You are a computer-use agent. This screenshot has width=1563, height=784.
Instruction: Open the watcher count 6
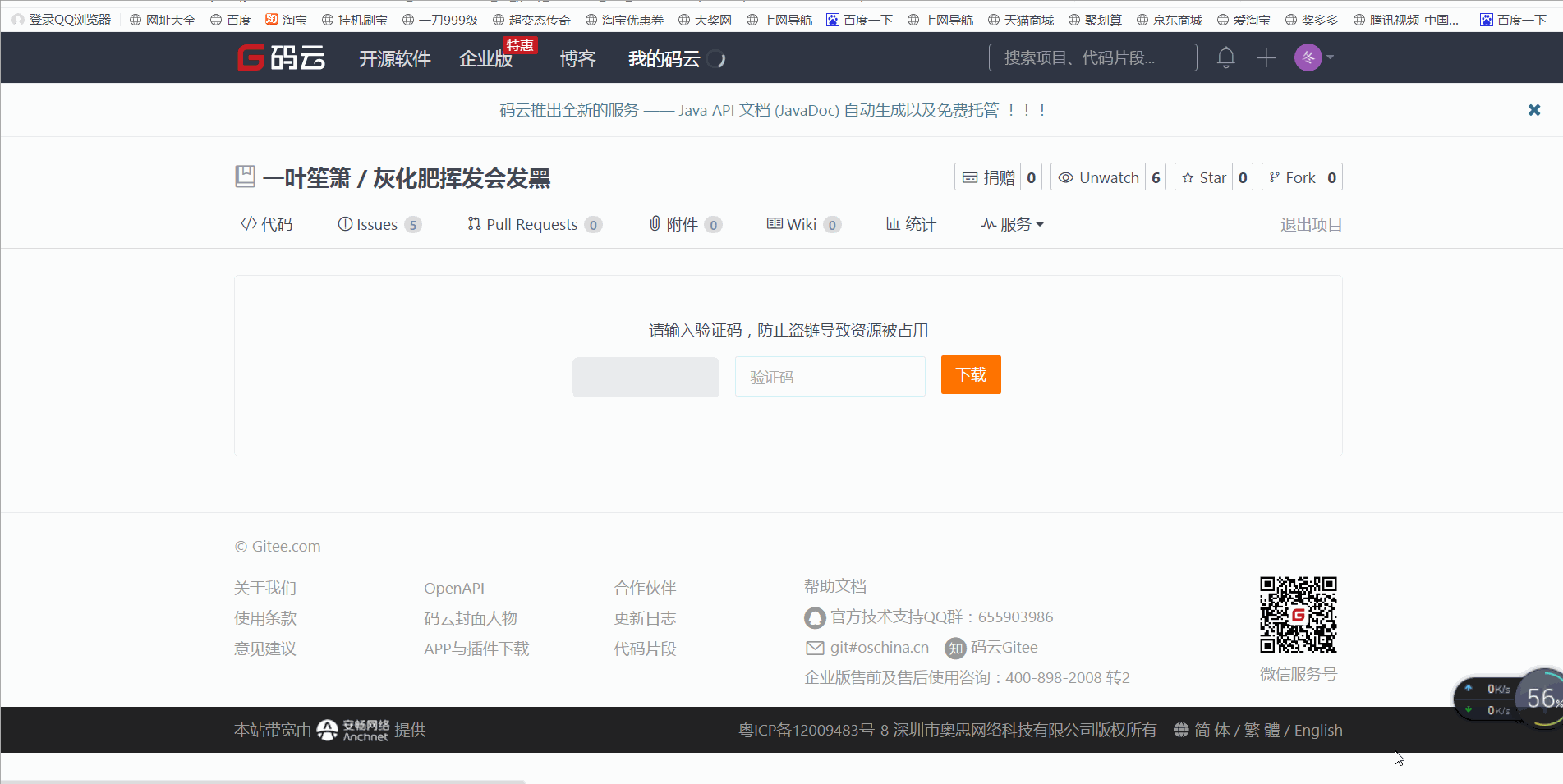coord(1156,177)
